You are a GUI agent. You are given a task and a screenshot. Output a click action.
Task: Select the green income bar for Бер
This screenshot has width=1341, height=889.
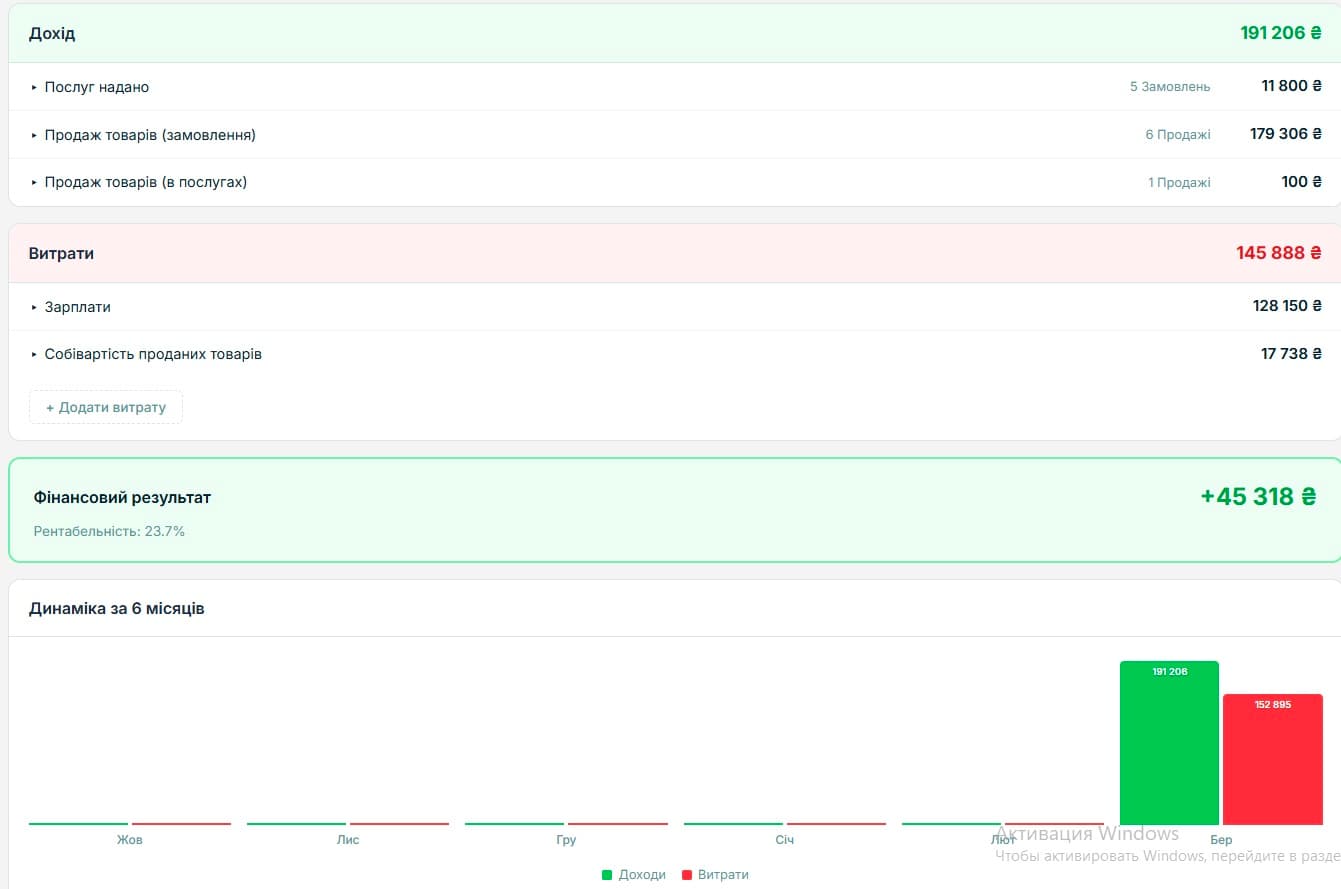1170,745
